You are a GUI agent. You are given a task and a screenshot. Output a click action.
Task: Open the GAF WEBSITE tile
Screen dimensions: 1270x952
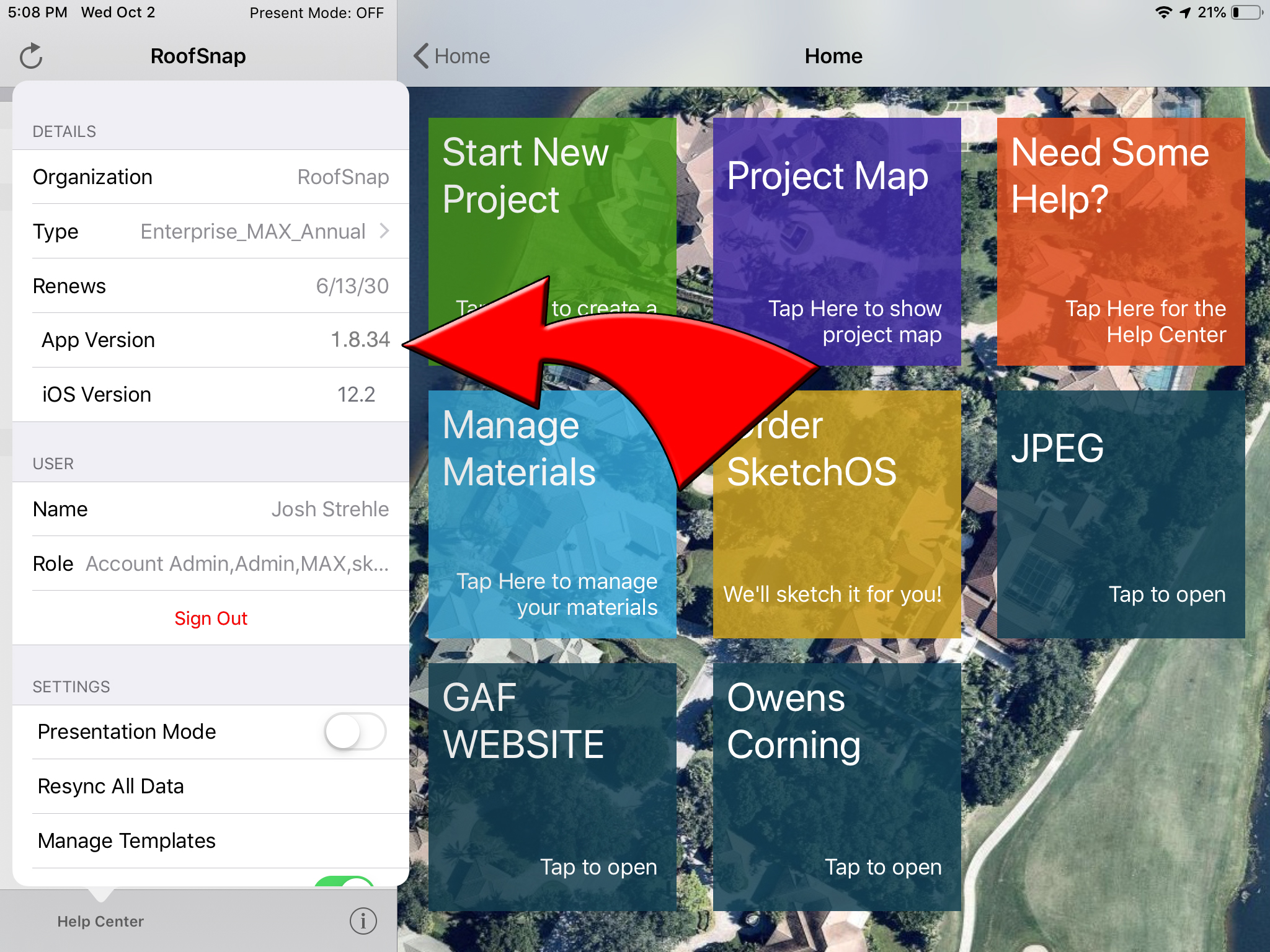552,787
